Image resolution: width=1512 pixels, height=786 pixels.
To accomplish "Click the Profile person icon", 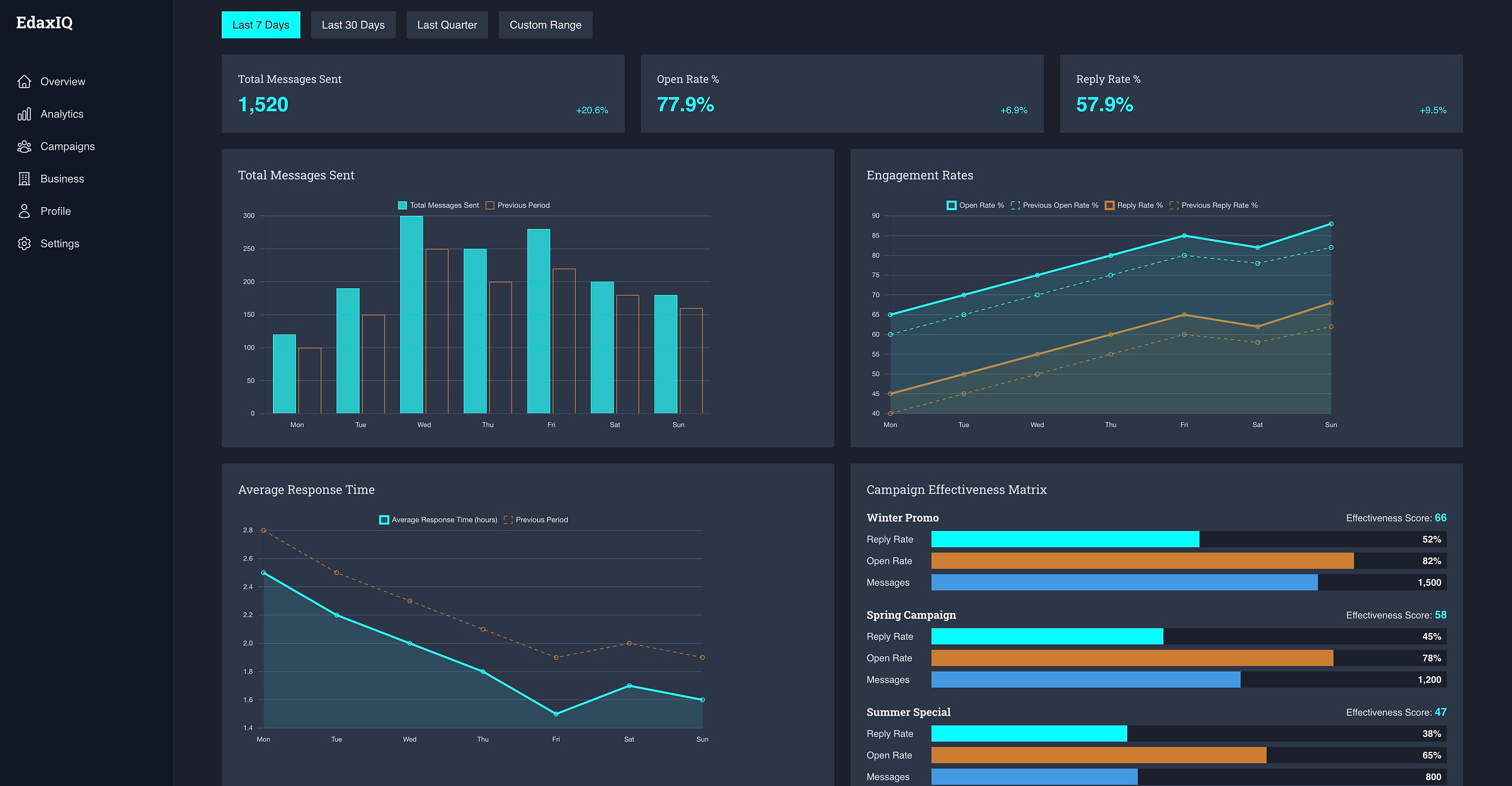I will click(24, 211).
